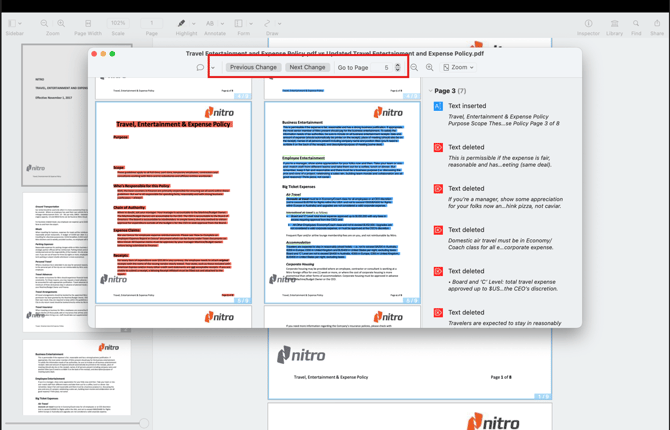Zoom out in the comparison window

click(414, 68)
